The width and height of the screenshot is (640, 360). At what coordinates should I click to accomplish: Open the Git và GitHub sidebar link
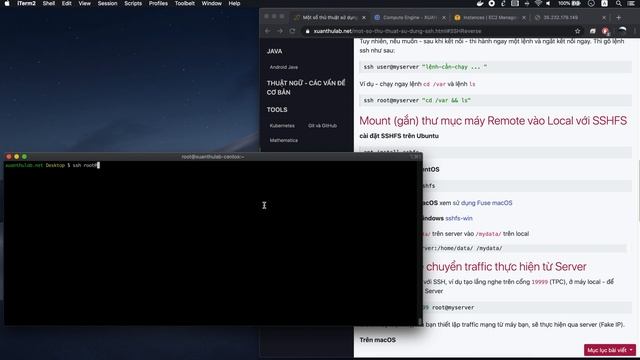click(x=322, y=126)
